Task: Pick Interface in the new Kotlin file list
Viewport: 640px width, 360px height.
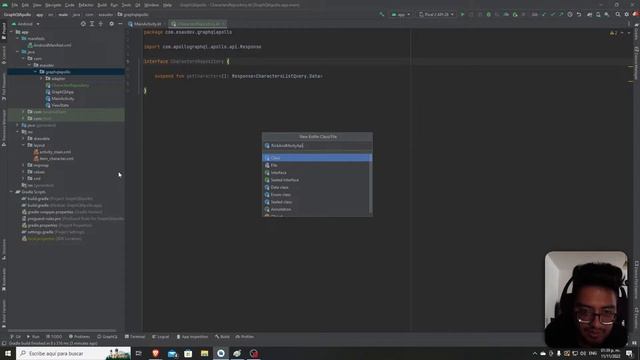Action: [317, 173]
